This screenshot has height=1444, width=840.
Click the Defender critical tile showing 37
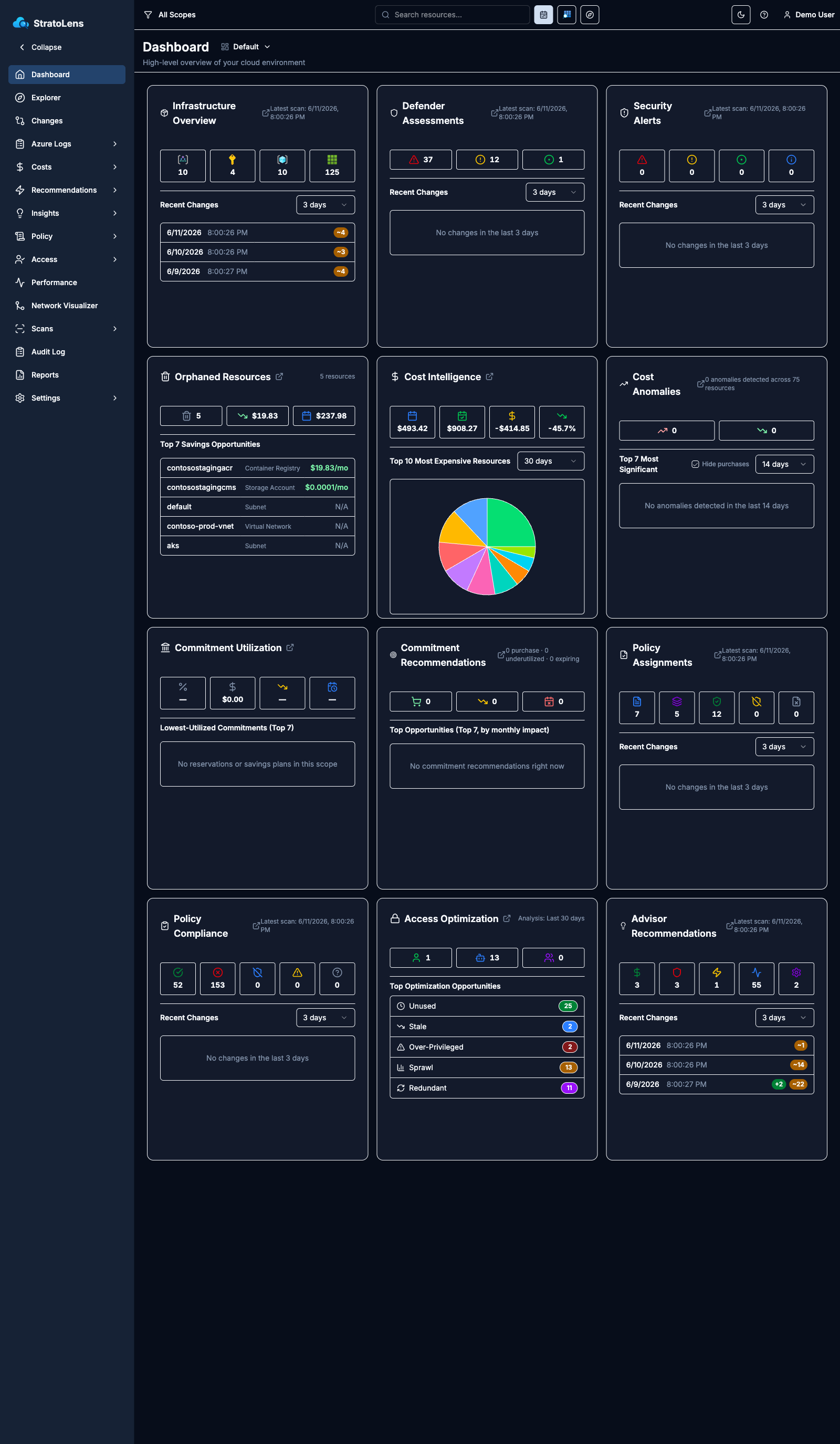[421, 160]
